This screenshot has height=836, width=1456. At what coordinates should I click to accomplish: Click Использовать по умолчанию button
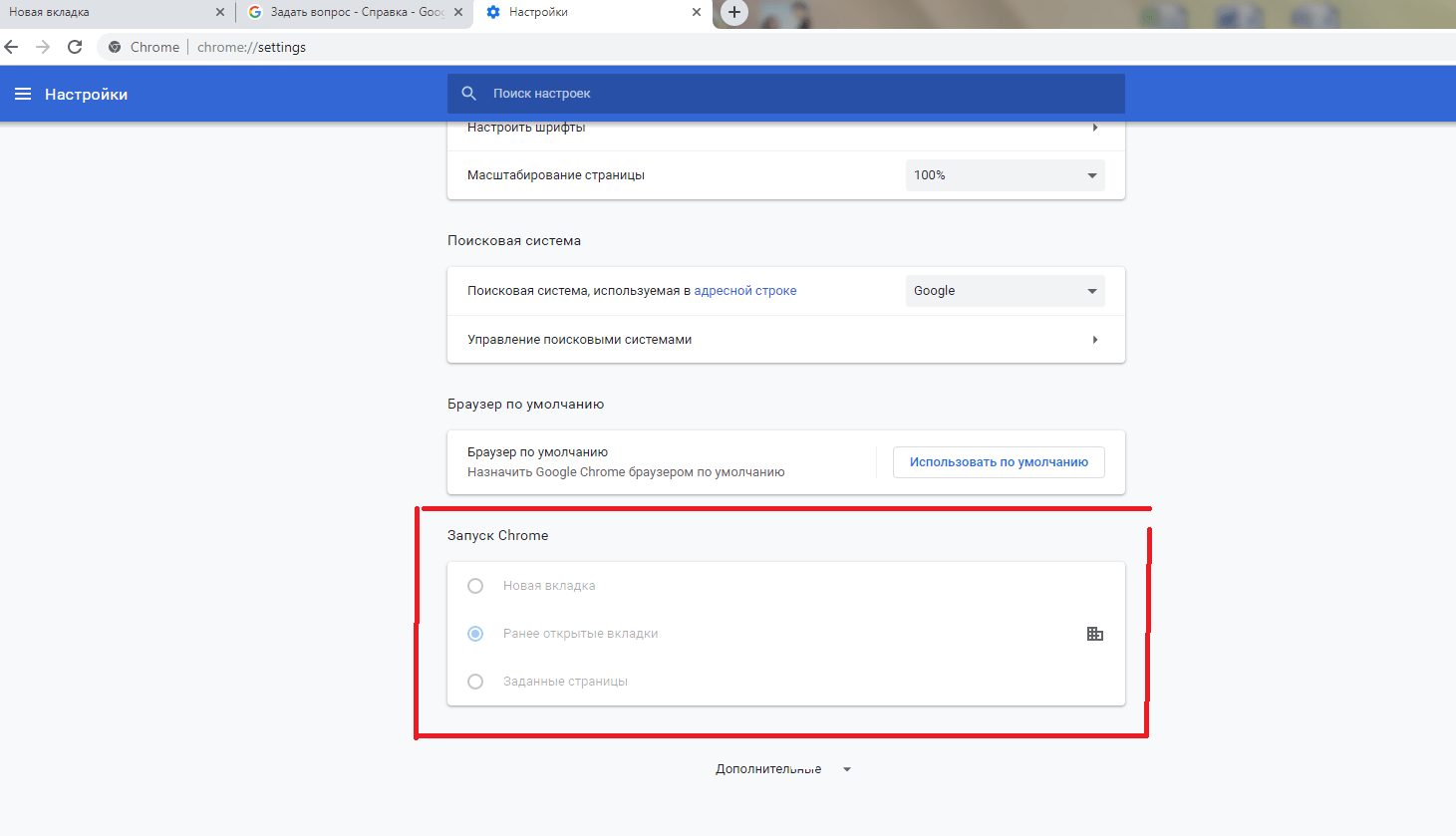click(x=999, y=462)
